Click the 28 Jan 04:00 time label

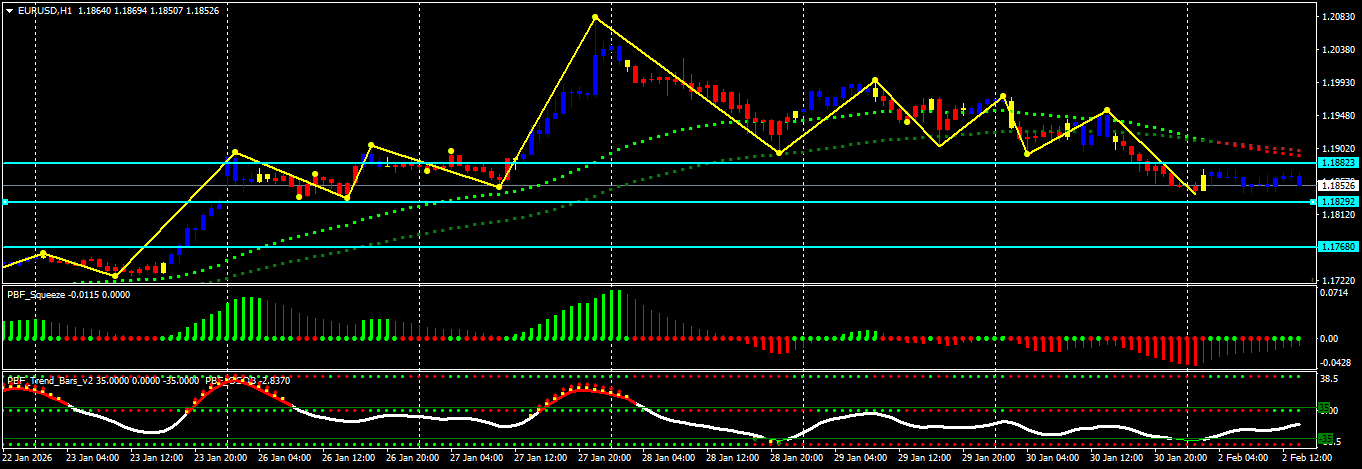[668, 457]
